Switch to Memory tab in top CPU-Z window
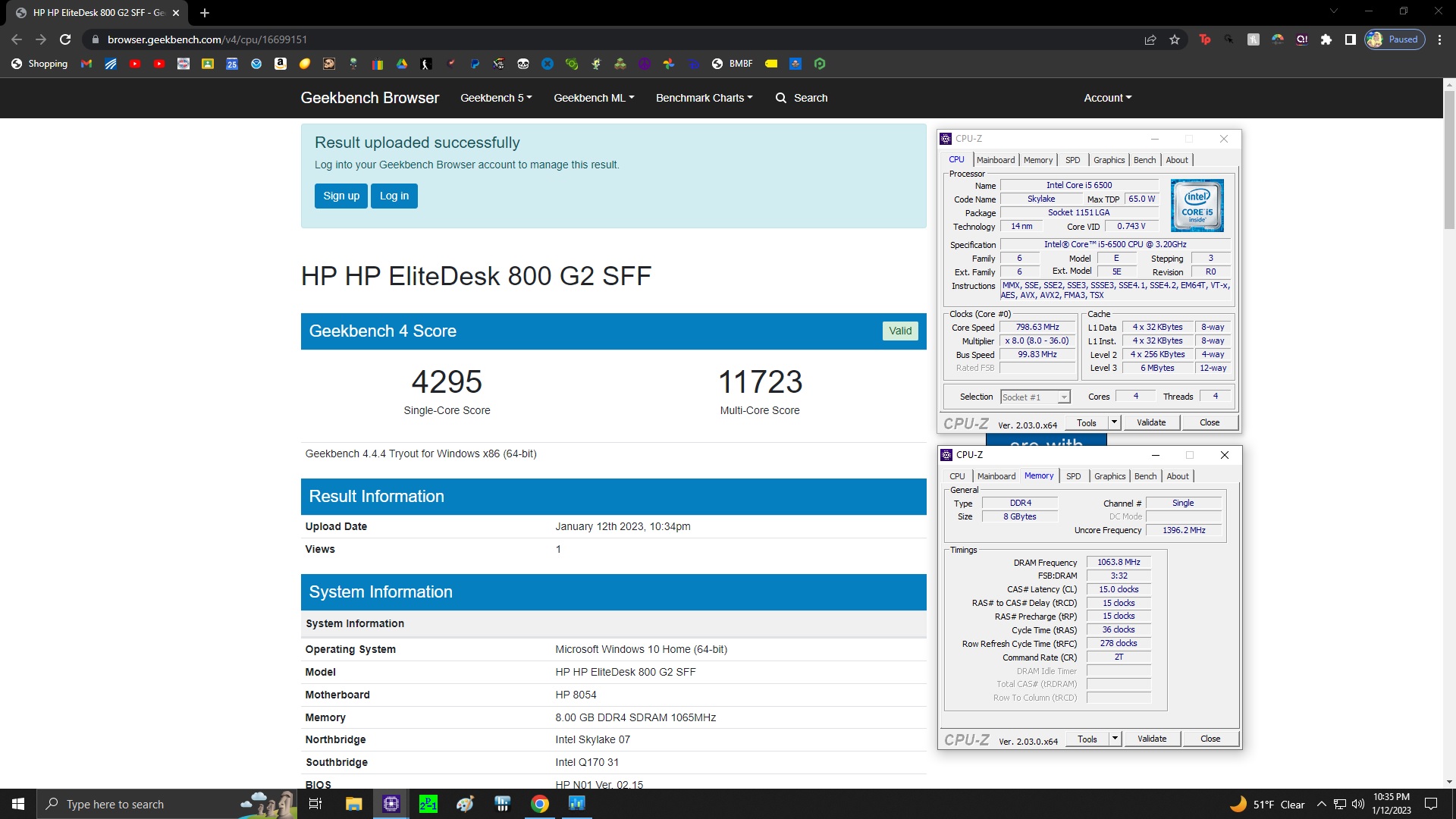 coord(1038,160)
